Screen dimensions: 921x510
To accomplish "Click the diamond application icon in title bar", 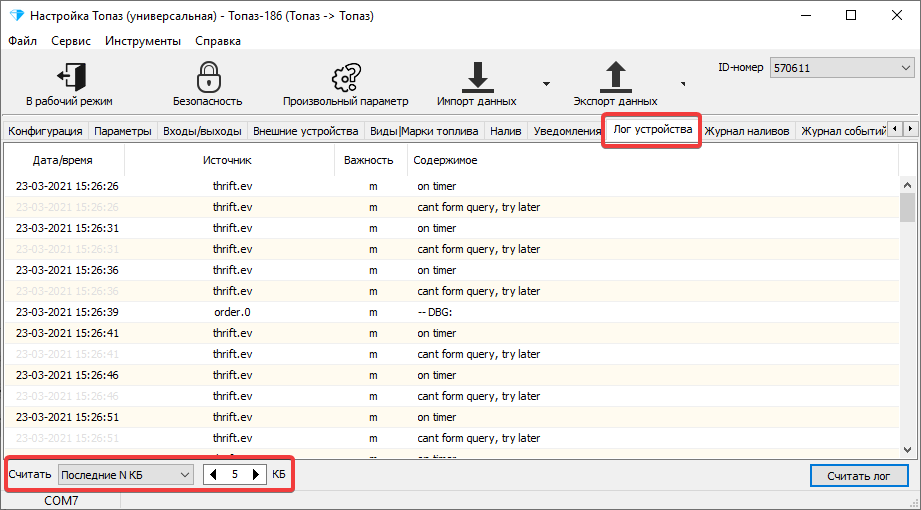I will (x=16, y=16).
